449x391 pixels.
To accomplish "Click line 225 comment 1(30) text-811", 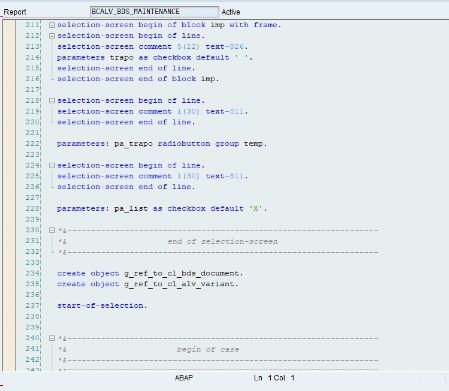I will tap(152, 176).
